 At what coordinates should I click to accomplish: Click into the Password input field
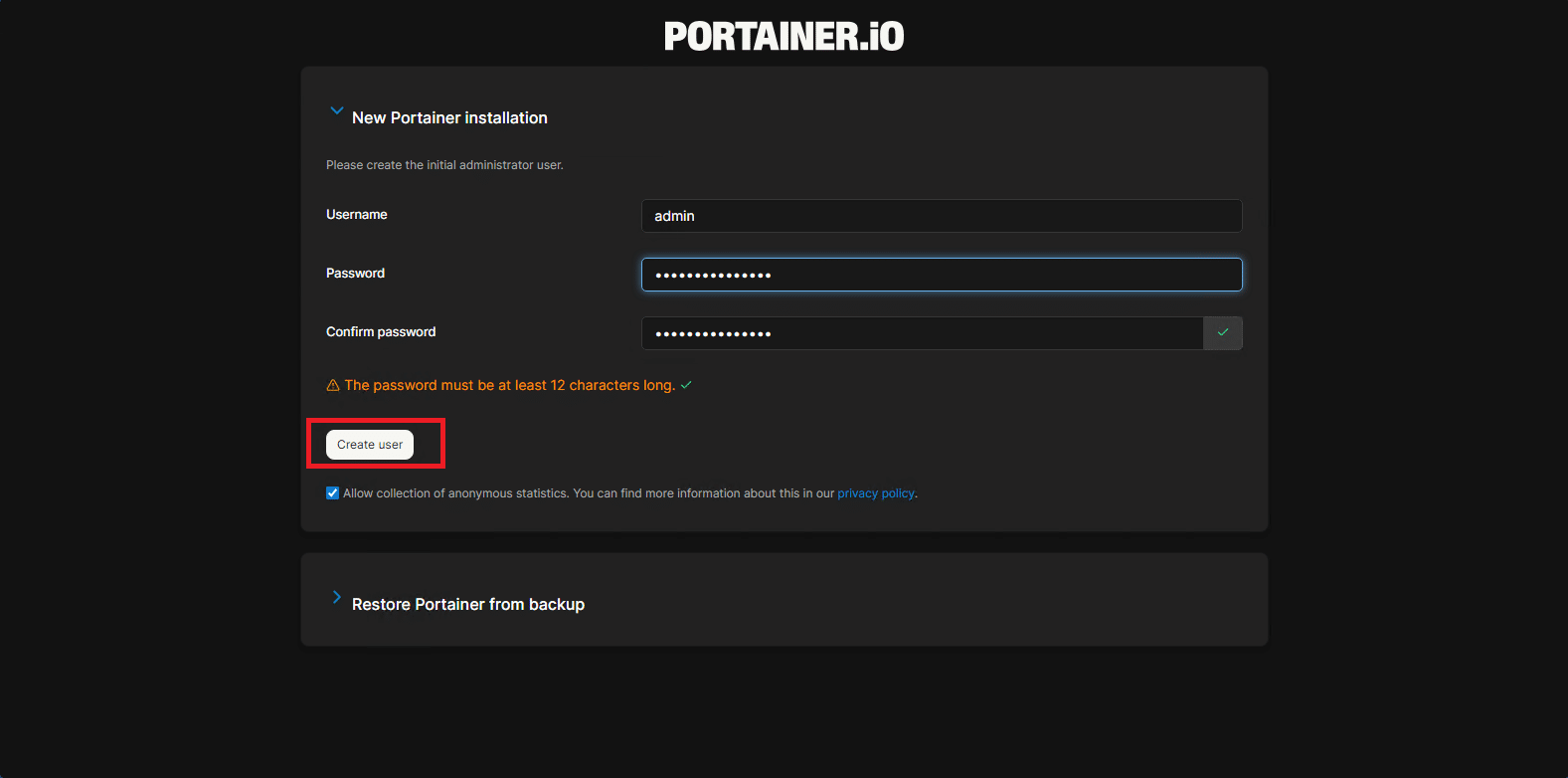pos(941,275)
